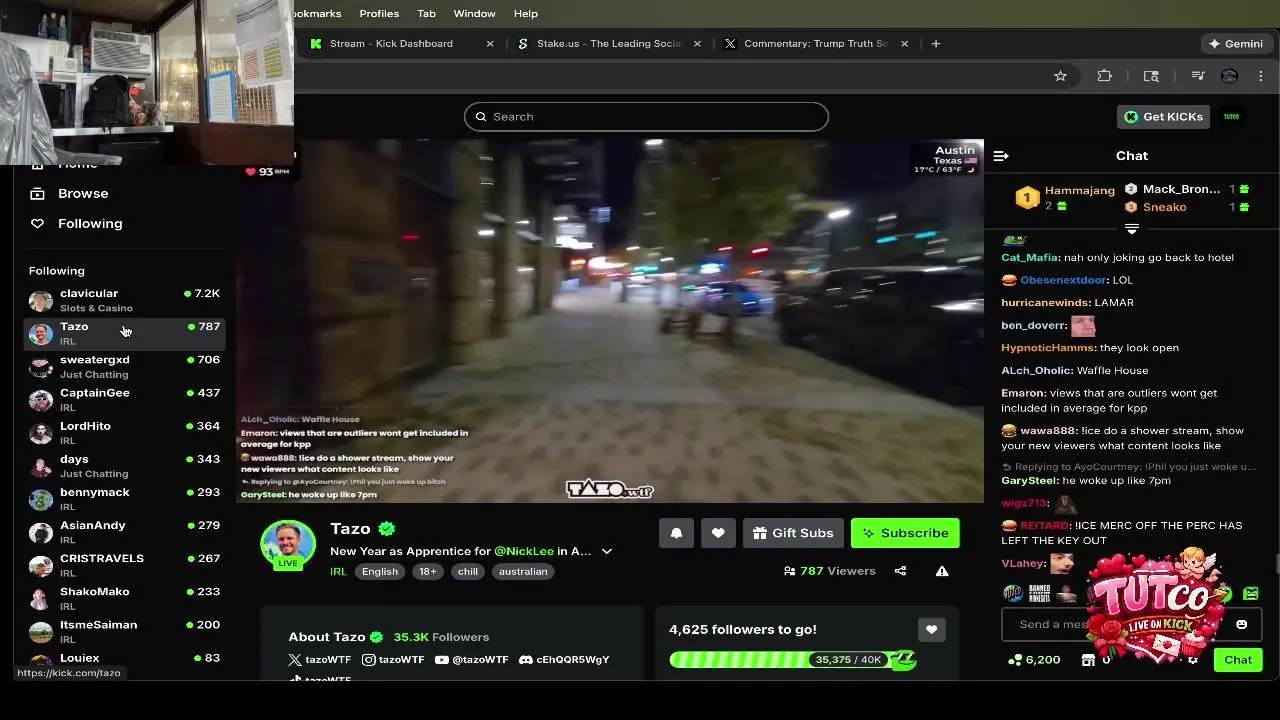Open the chat shop icon
Viewport: 1280px width, 720px height.
(x=1088, y=660)
